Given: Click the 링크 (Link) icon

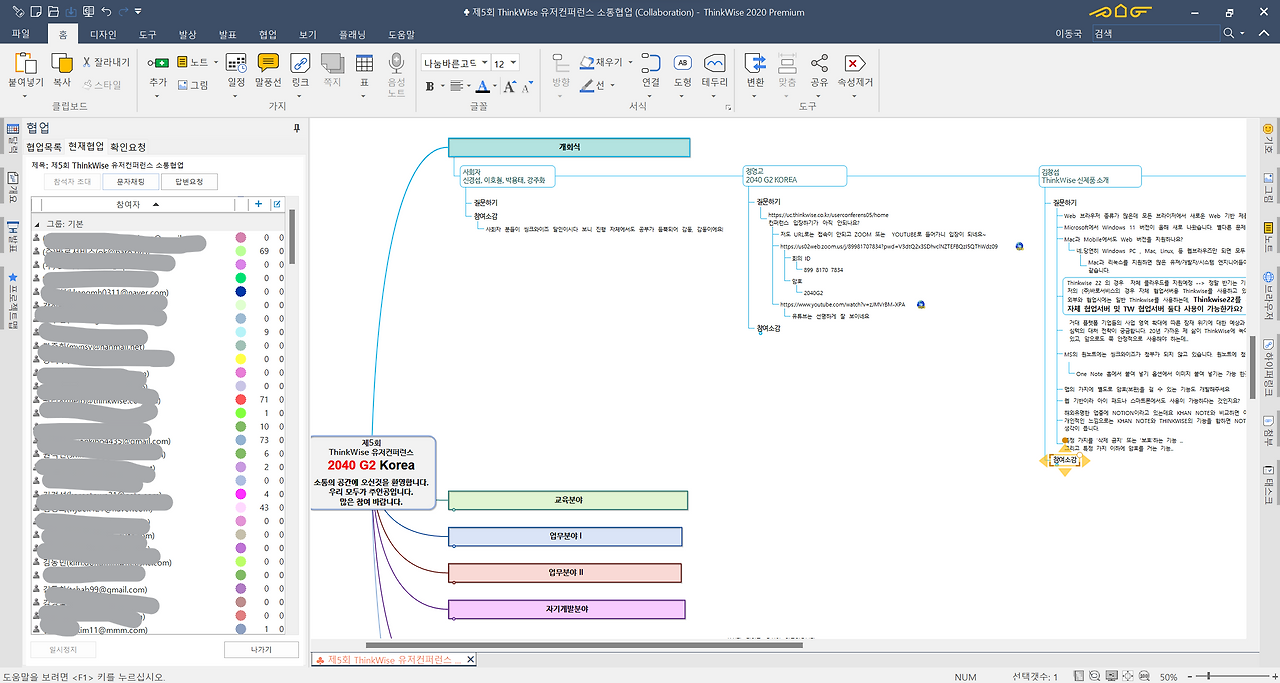Looking at the screenshot, I should click(x=300, y=64).
